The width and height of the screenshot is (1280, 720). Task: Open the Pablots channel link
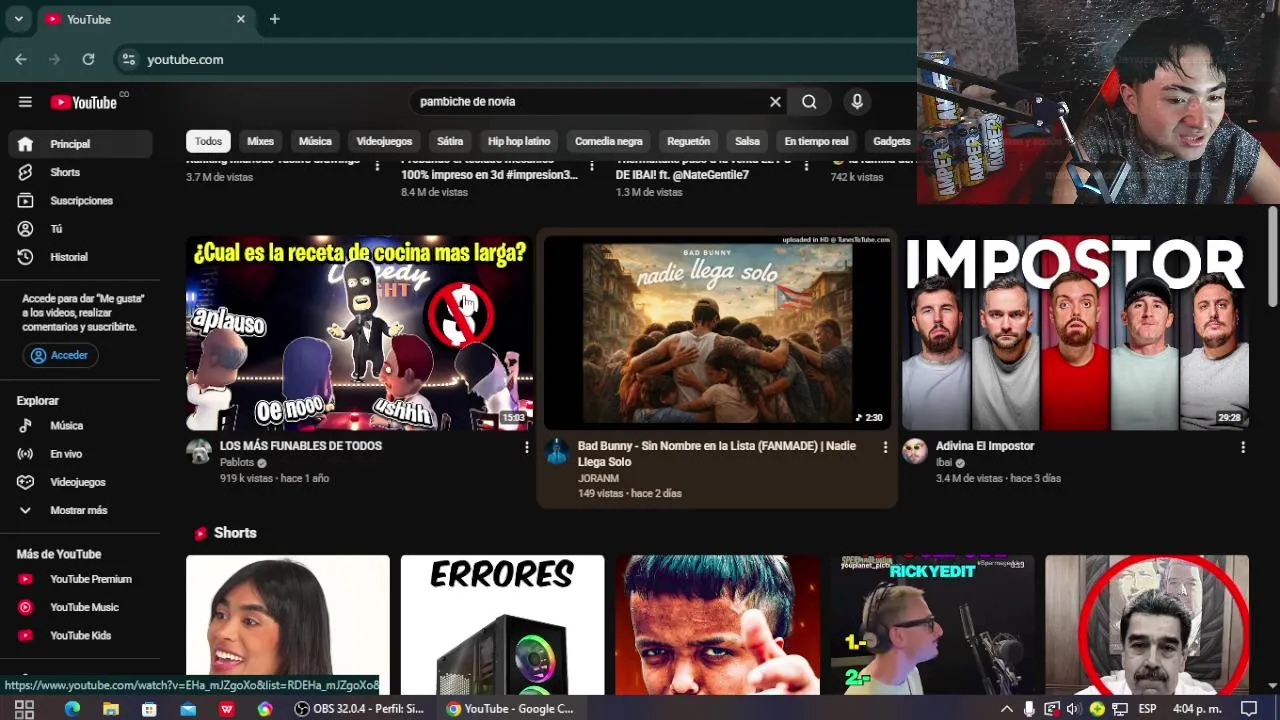(x=237, y=463)
